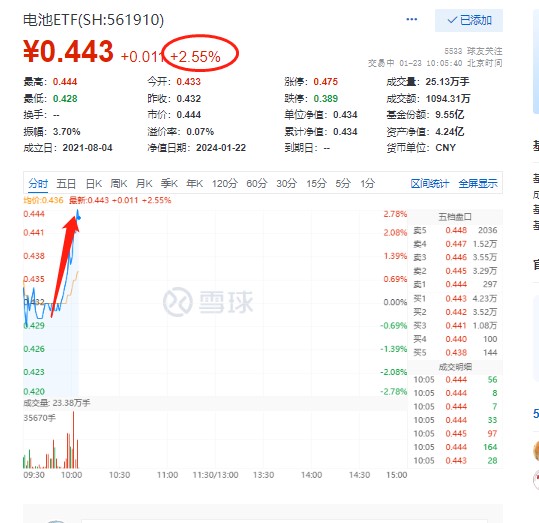Click 全屏显示 fullscreen link

[x=478, y=184]
